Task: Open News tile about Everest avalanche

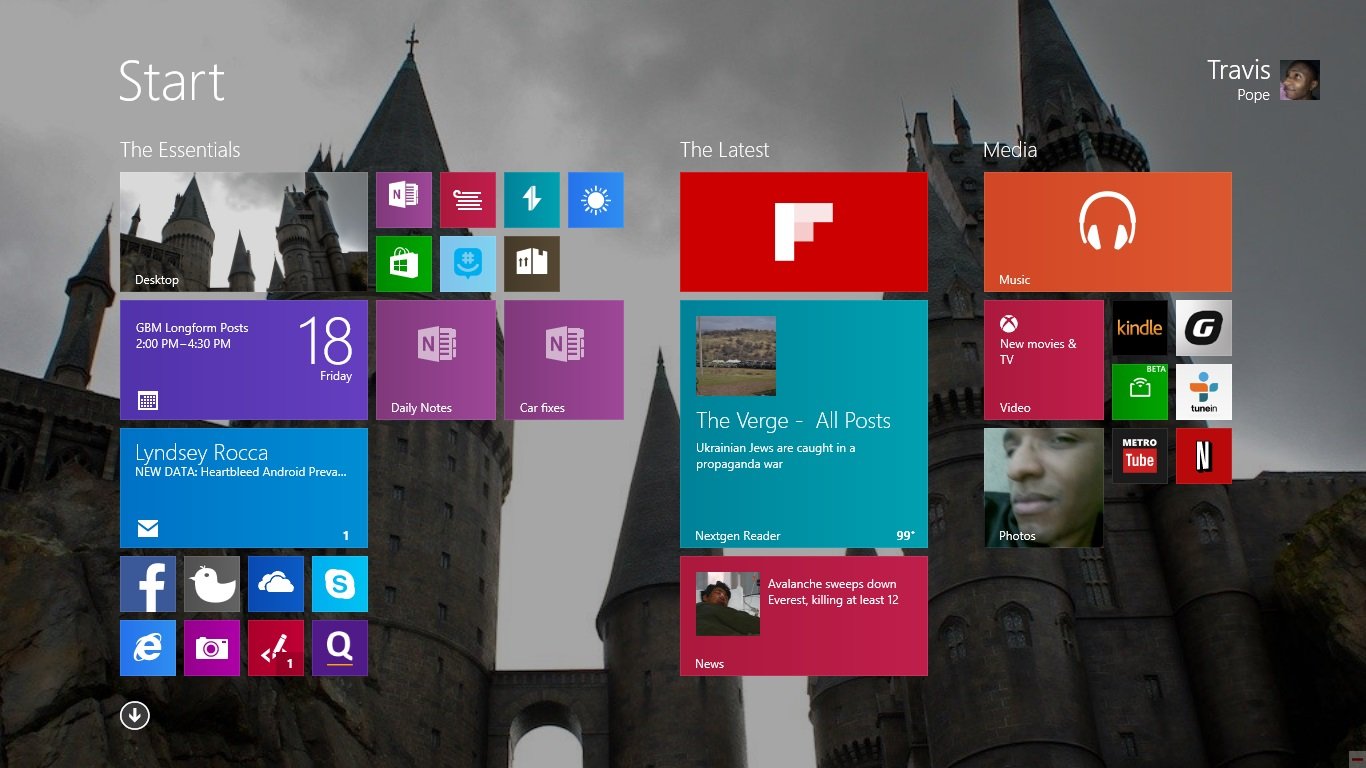Action: [804, 616]
